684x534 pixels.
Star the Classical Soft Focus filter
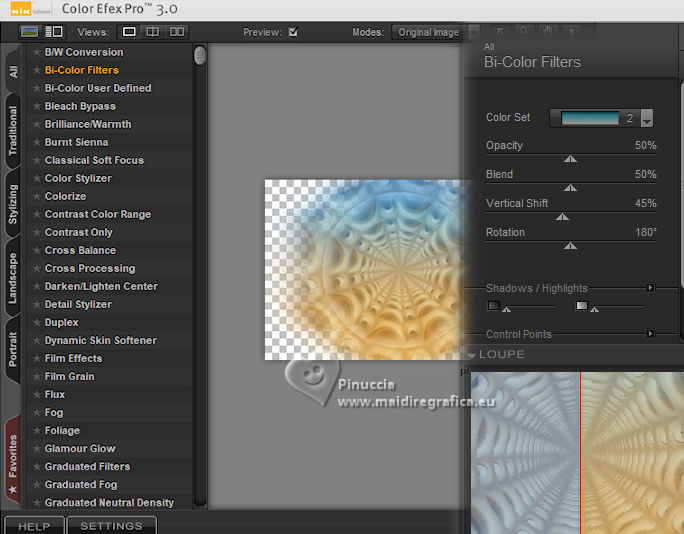coord(37,160)
